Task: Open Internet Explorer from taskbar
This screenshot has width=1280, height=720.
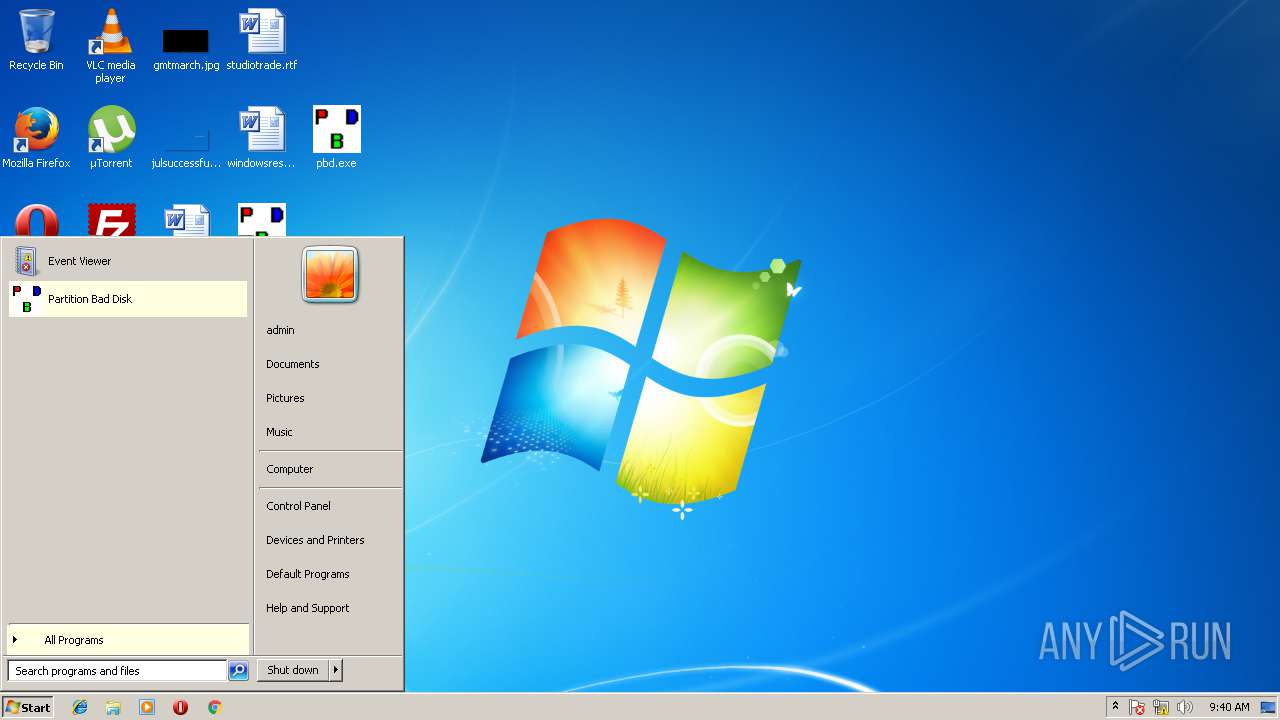Action: [80, 707]
